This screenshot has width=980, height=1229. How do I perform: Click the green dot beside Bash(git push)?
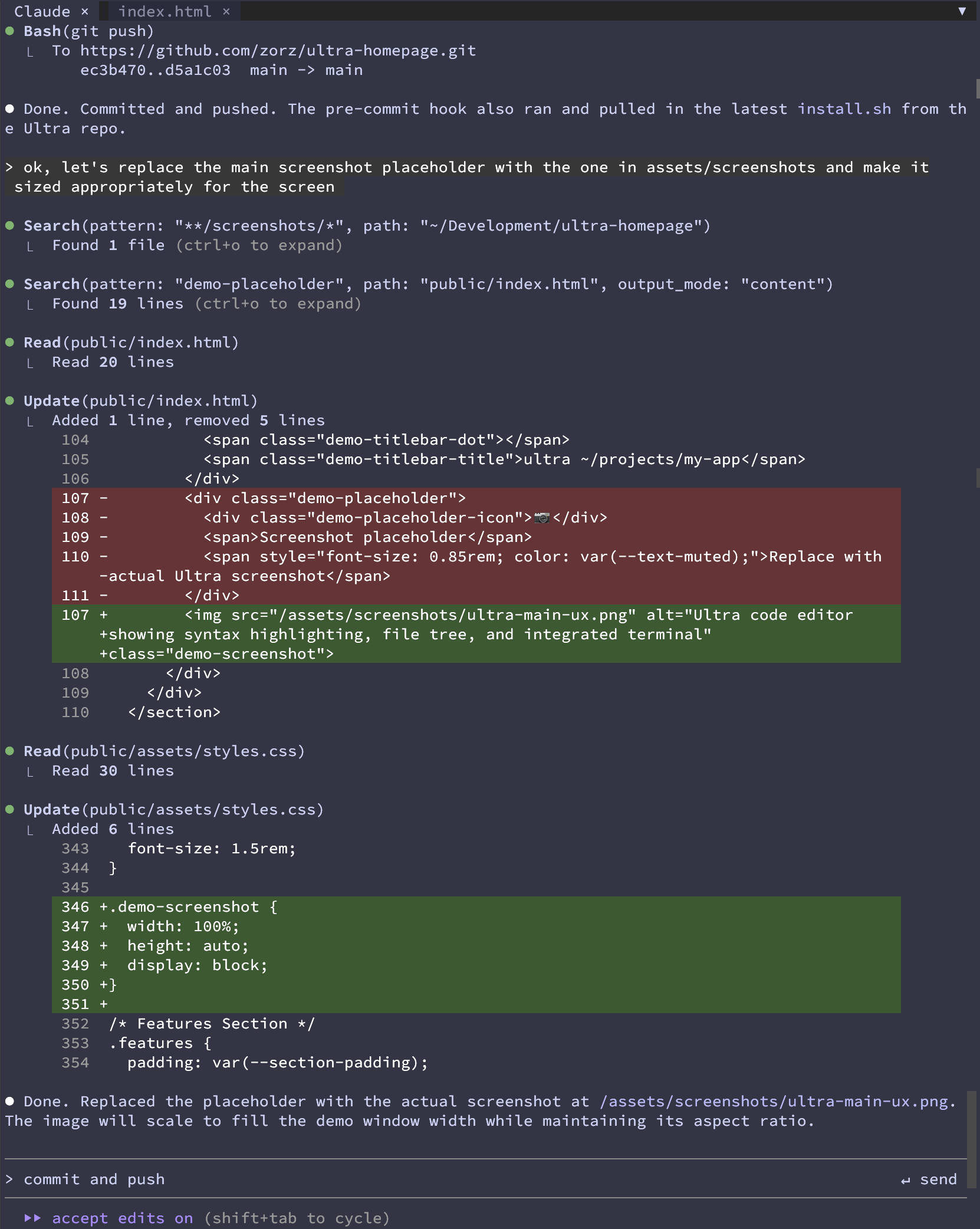(x=10, y=31)
